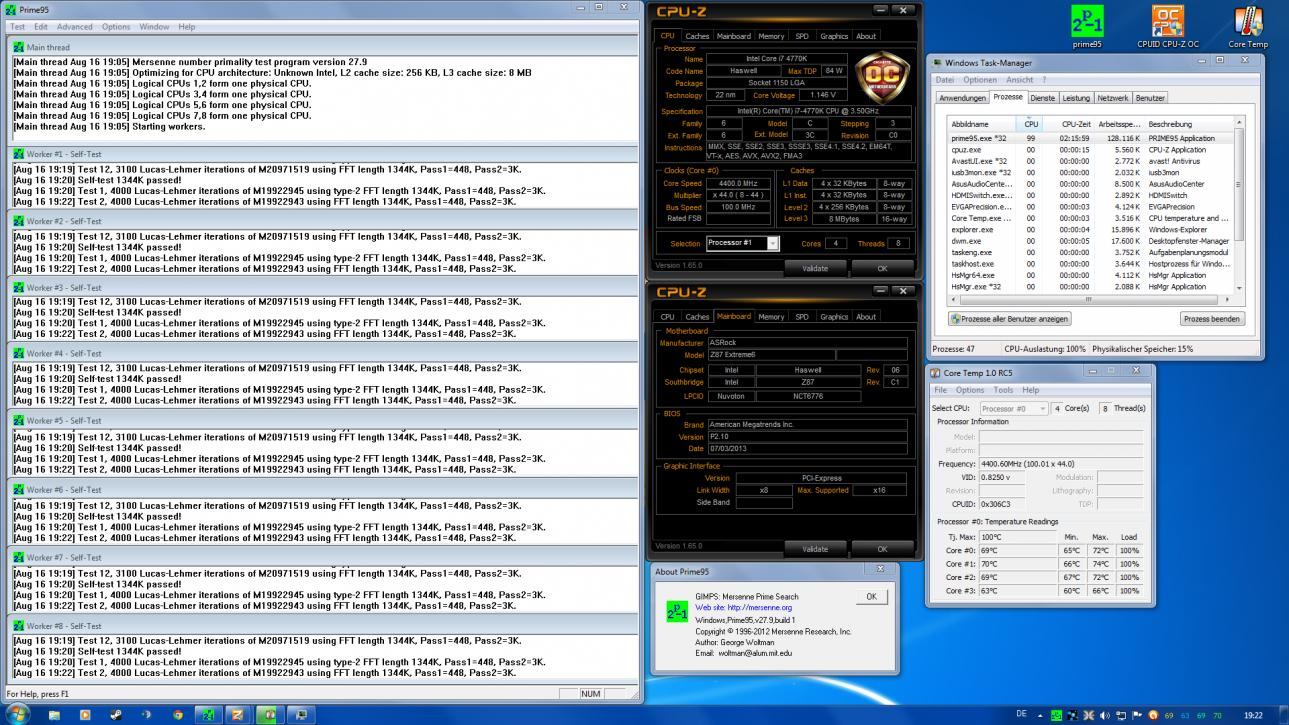Click the Worker #1 Self-Test window icon
The height and width of the screenshot is (725, 1289).
18,154
